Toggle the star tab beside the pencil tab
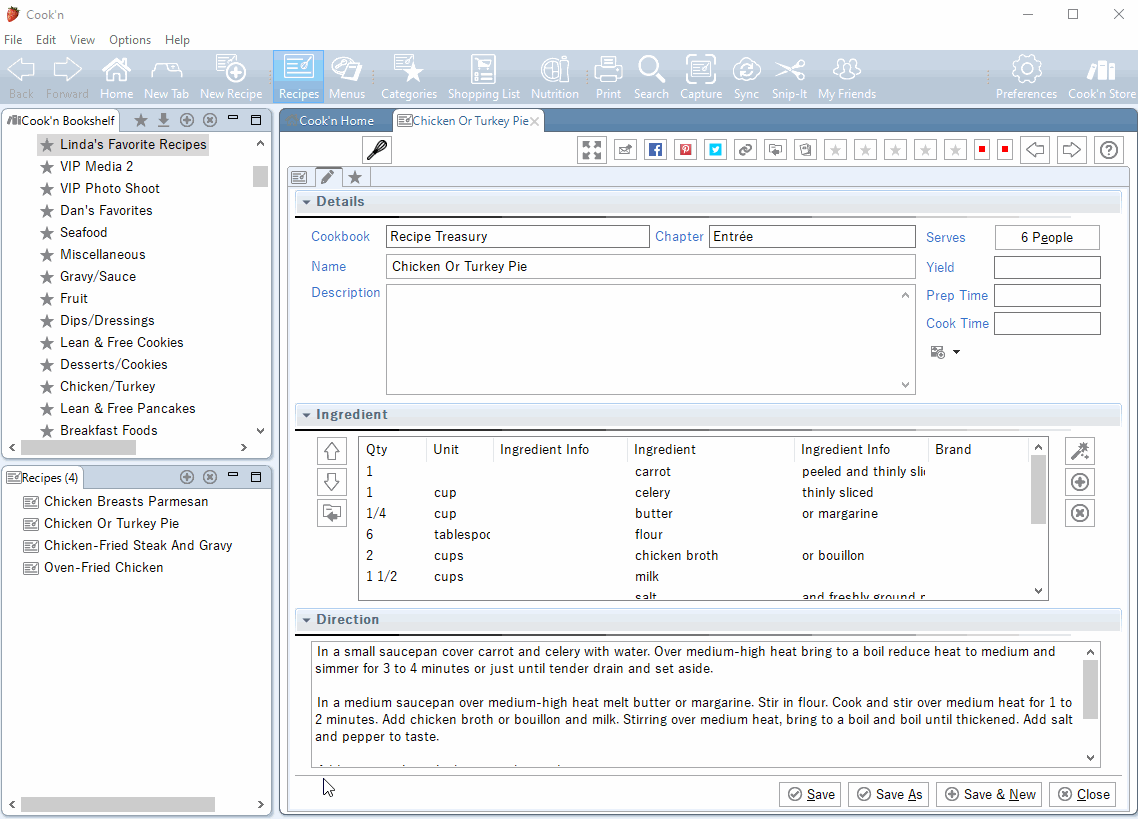Image resolution: width=1138 pixels, height=819 pixels. click(355, 177)
